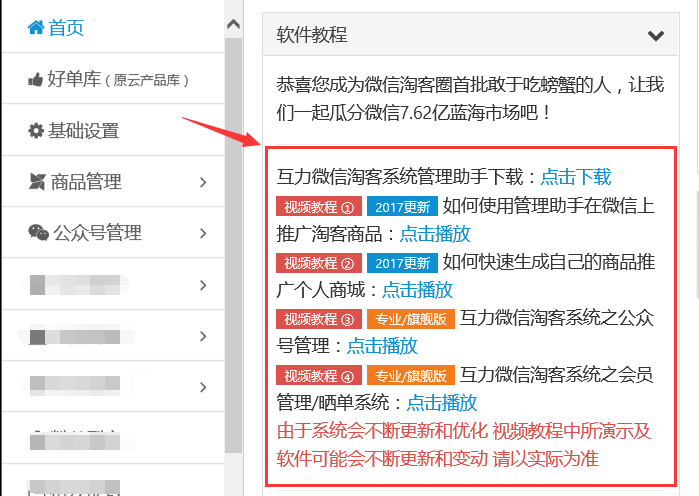Click 点击播放 link for video tutorial ②
Screen dimensions: 699x496
click(417, 290)
